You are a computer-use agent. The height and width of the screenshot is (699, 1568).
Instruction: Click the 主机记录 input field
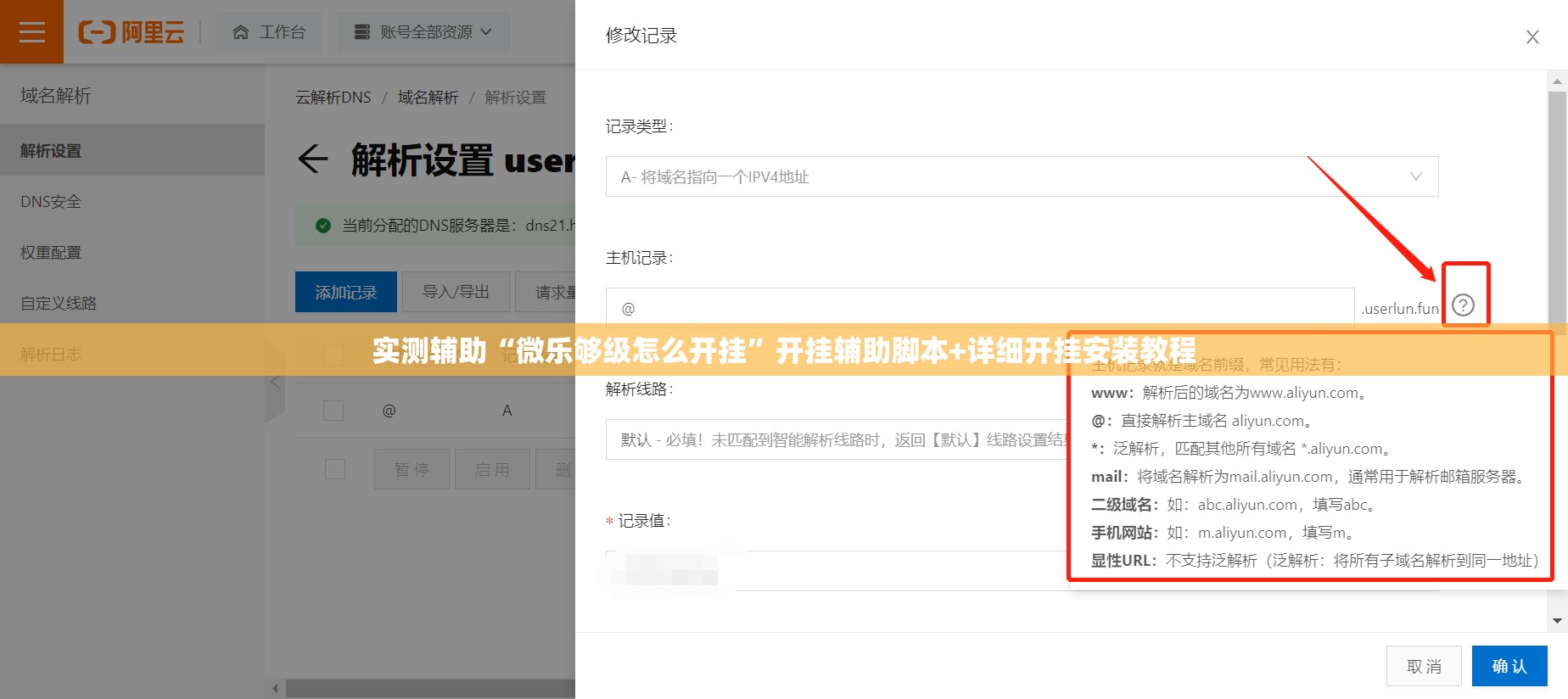[980, 308]
